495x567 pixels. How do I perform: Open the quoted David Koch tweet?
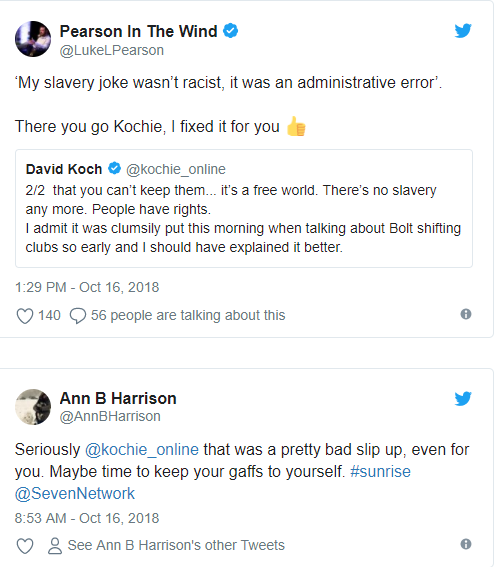(x=244, y=209)
